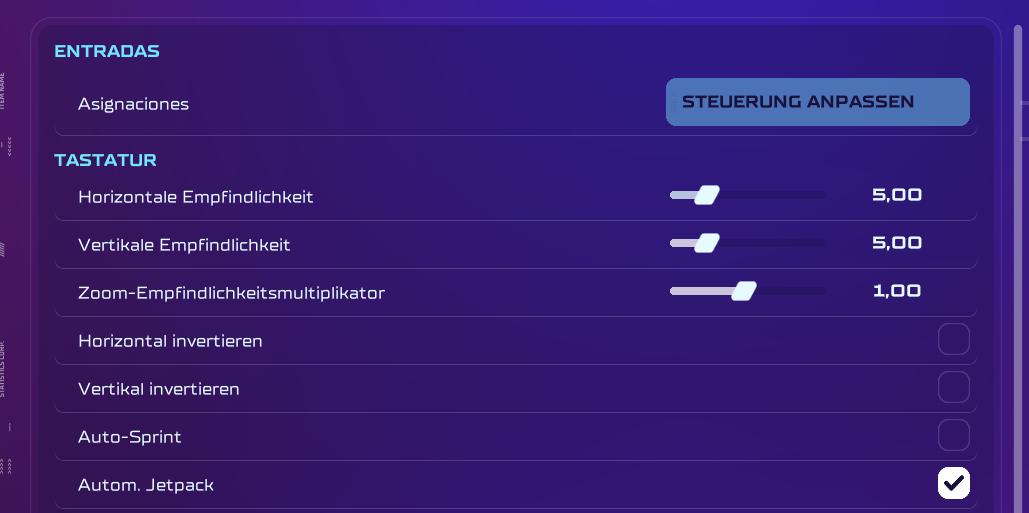The width and height of the screenshot is (1029, 513).
Task: Select the Zoom multiplier value 1,00
Action: [x=896, y=292]
